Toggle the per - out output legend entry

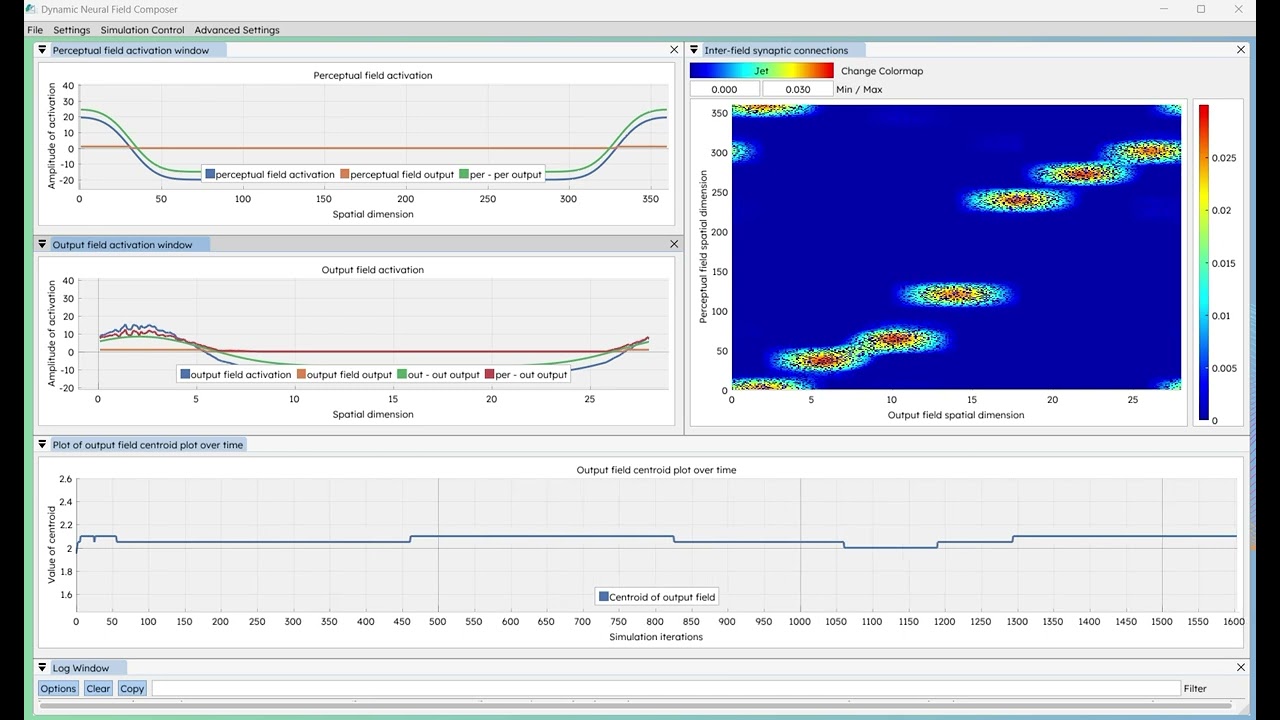tap(526, 374)
